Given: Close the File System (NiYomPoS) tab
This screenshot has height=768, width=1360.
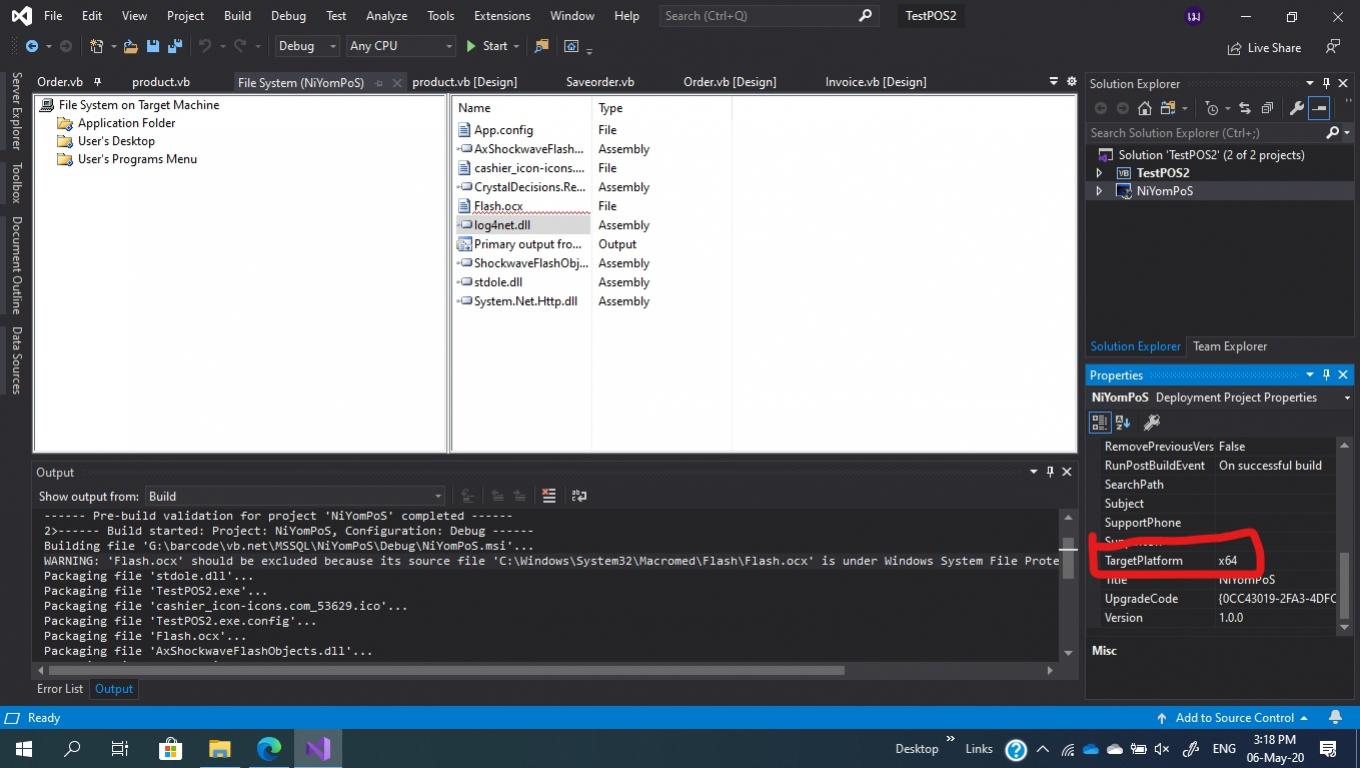Looking at the screenshot, I should 397,83.
